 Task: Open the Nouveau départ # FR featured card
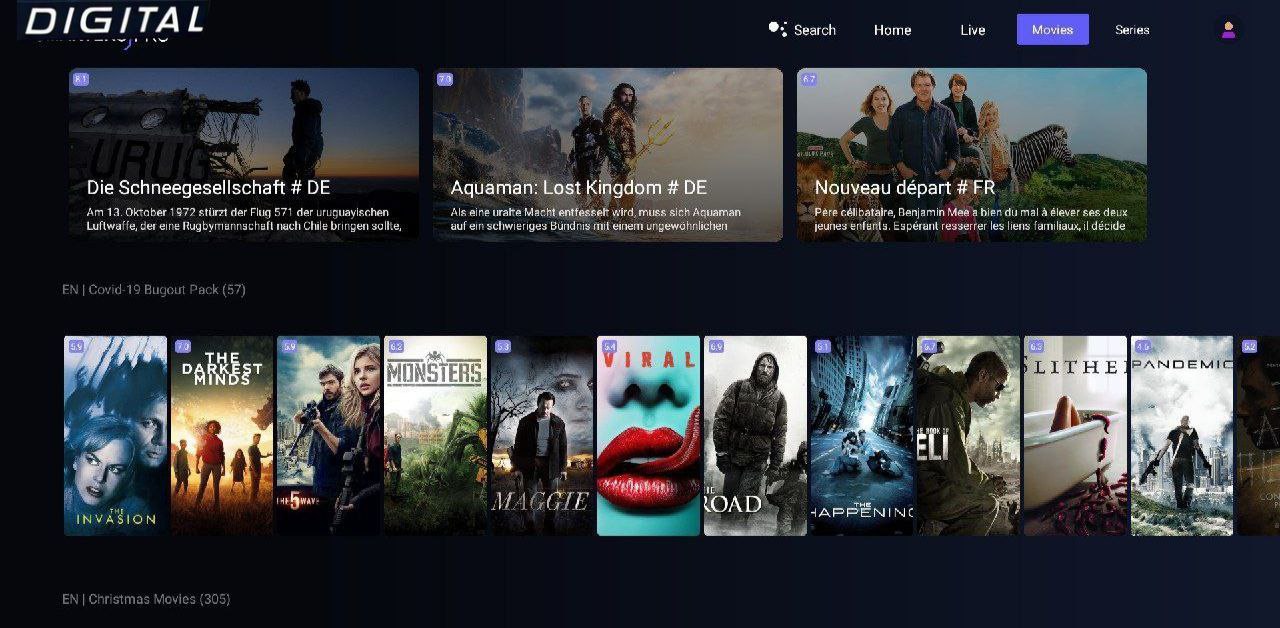click(972, 154)
